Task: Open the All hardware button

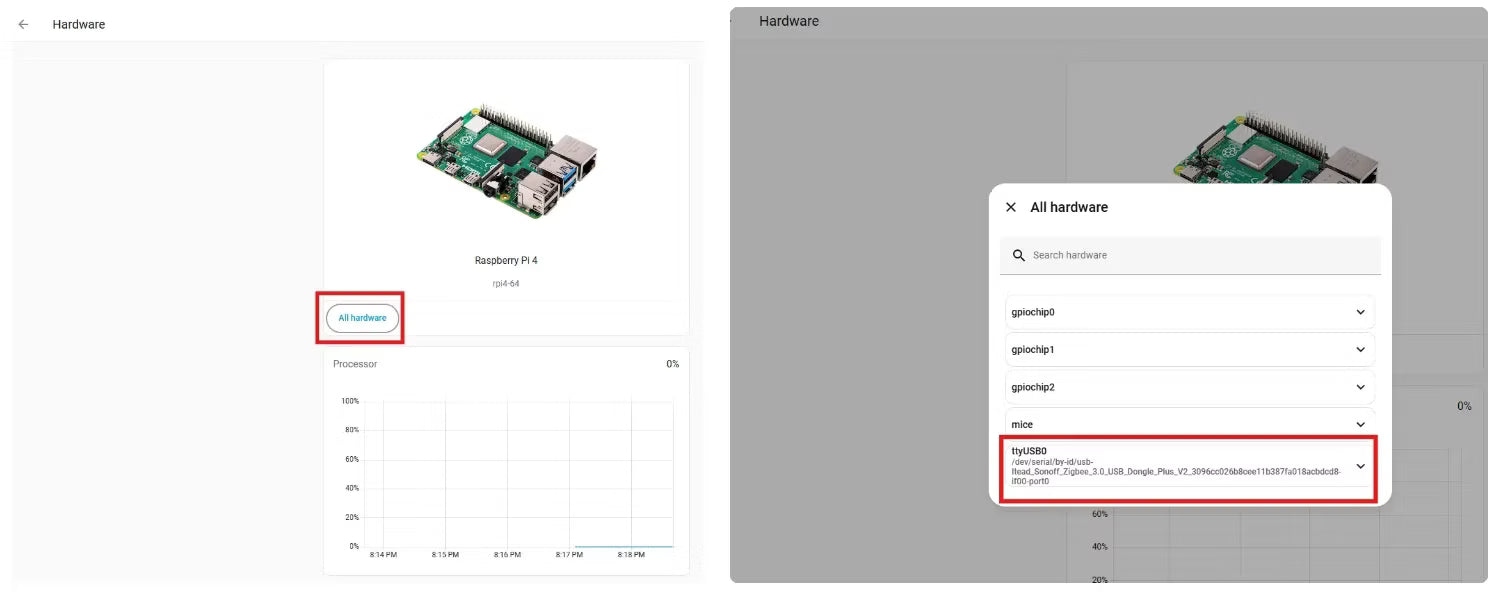Action: (362, 318)
